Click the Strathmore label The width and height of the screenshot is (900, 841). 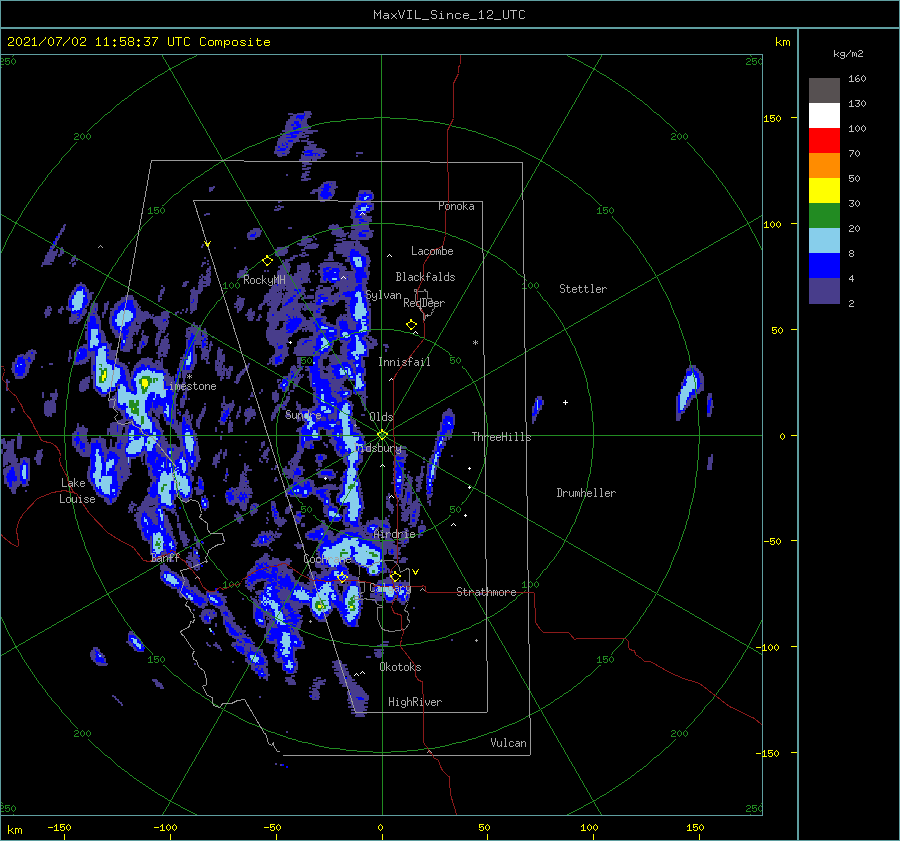tap(486, 592)
